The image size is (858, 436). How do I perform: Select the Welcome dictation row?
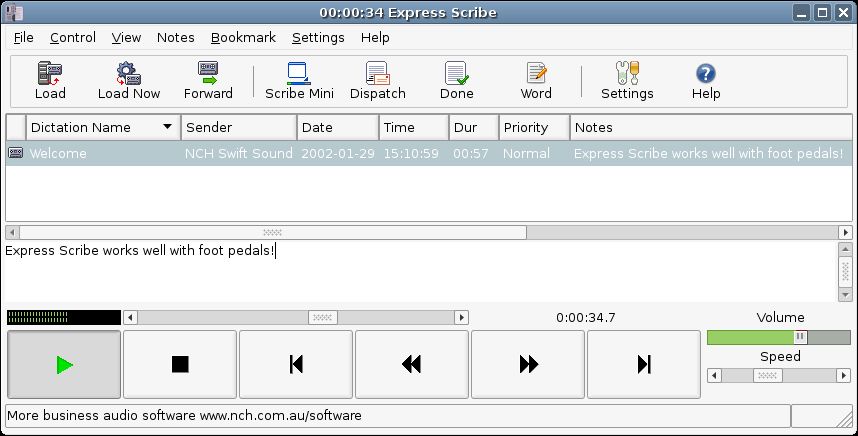pyautogui.click(x=429, y=153)
